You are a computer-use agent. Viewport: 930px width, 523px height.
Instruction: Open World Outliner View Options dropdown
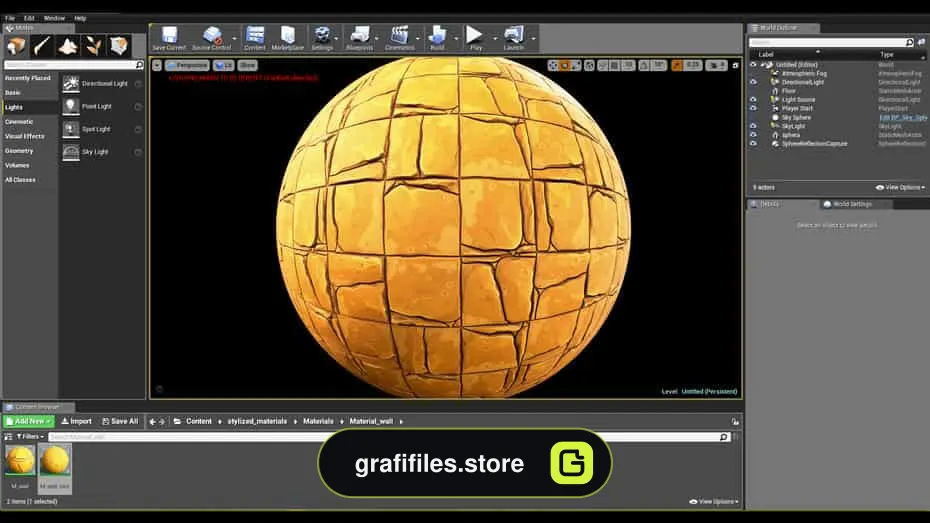900,187
